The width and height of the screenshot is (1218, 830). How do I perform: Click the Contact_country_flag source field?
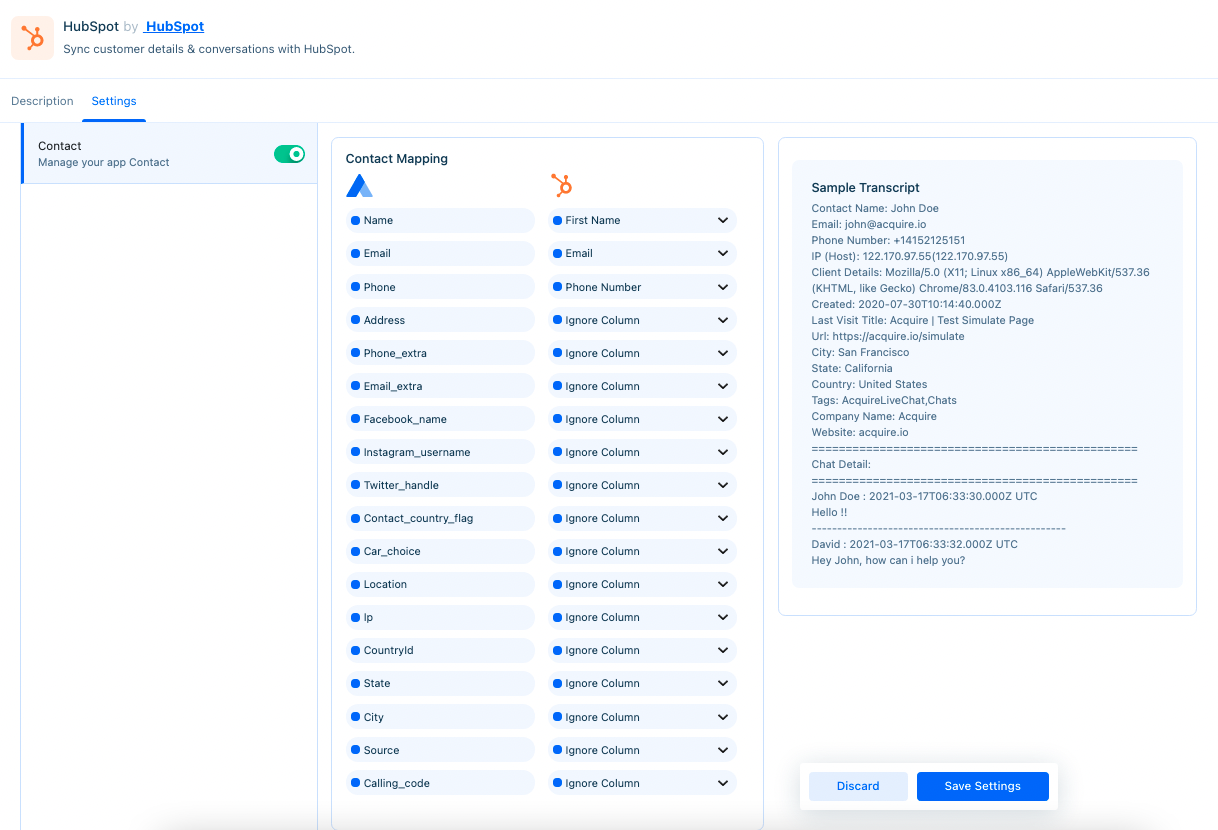pyautogui.click(x=440, y=518)
